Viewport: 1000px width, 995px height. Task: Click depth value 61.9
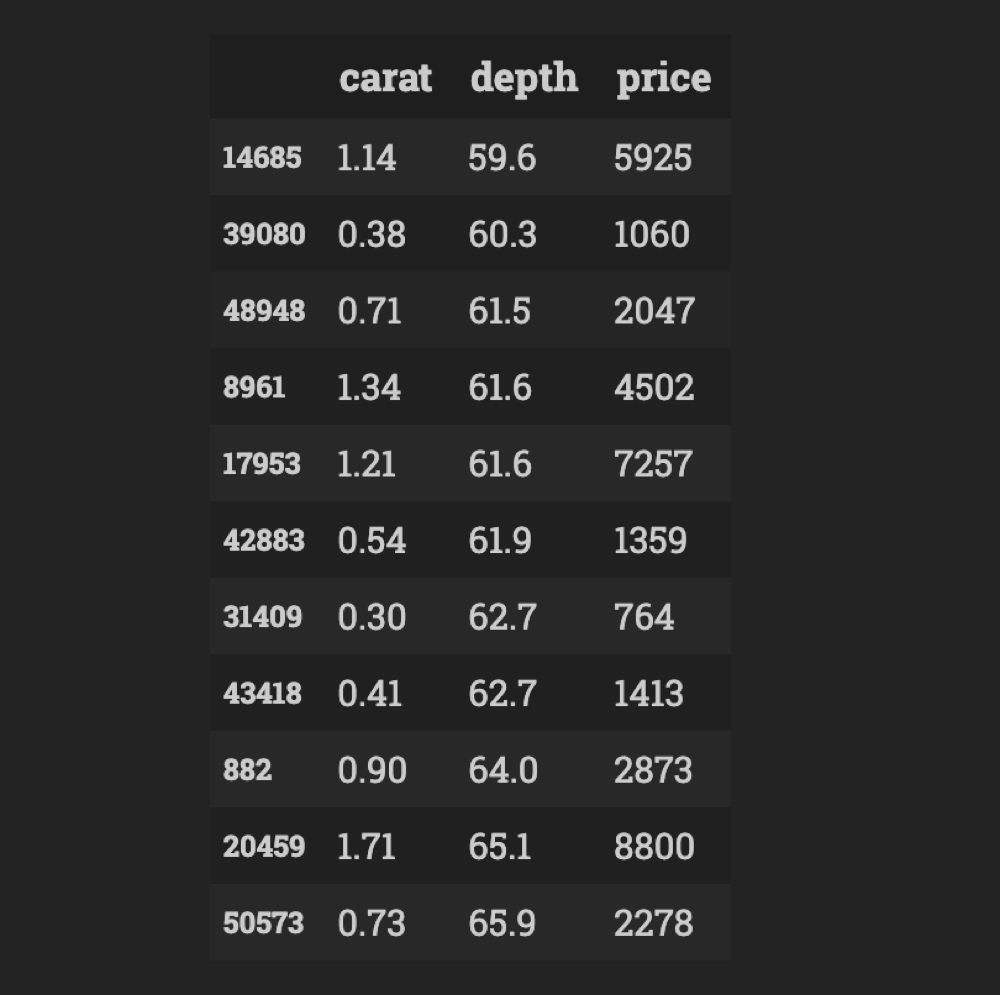(x=499, y=540)
